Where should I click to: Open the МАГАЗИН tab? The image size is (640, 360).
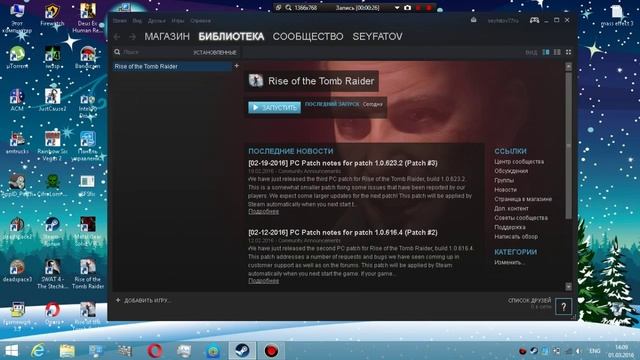tap(167, 37)
